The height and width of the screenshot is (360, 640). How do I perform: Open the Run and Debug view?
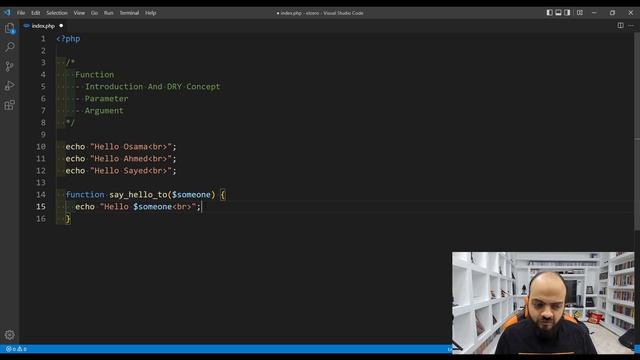(x=10, y=86)
